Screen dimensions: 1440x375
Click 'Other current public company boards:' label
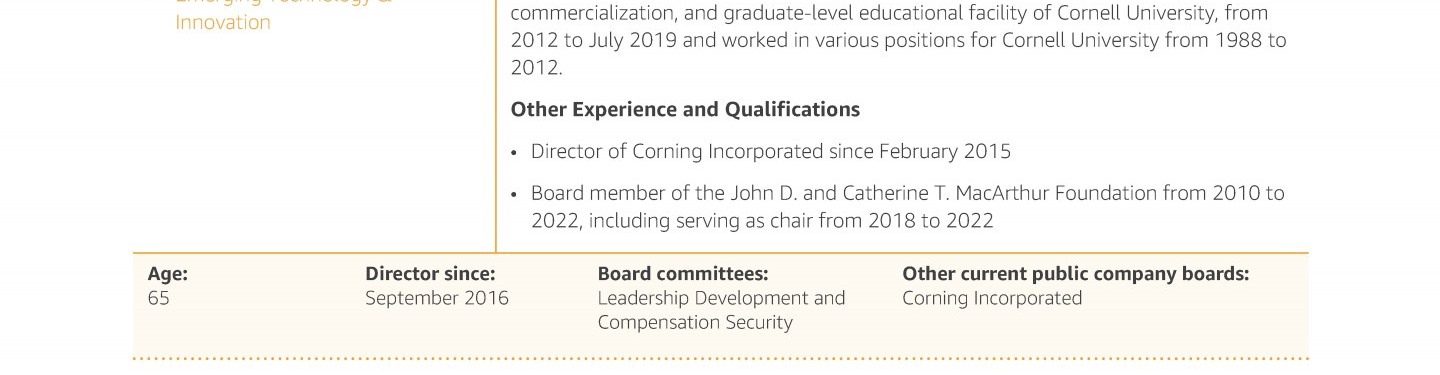click(x=1076, y=274)
